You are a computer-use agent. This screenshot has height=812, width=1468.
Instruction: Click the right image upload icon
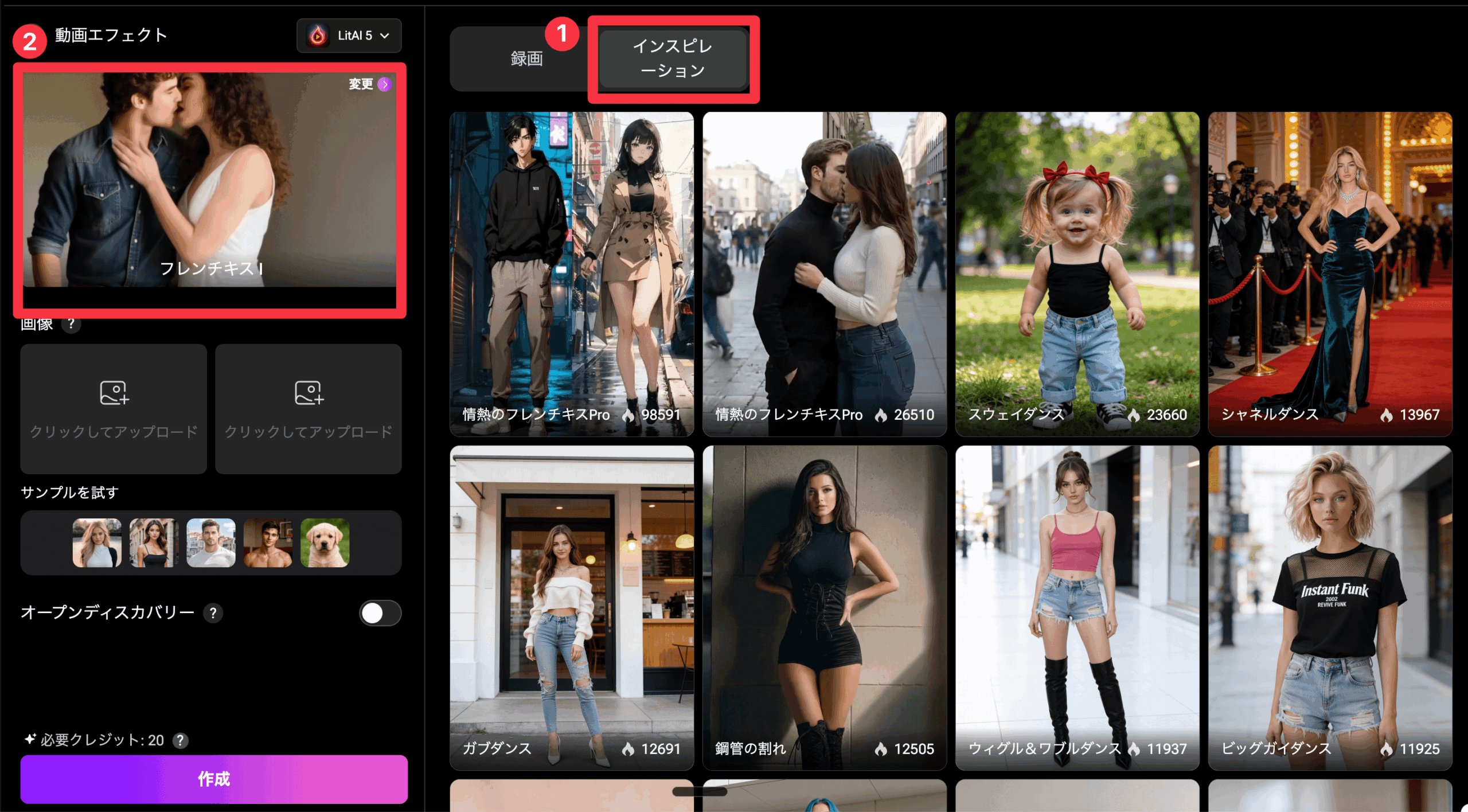point(309,393)
